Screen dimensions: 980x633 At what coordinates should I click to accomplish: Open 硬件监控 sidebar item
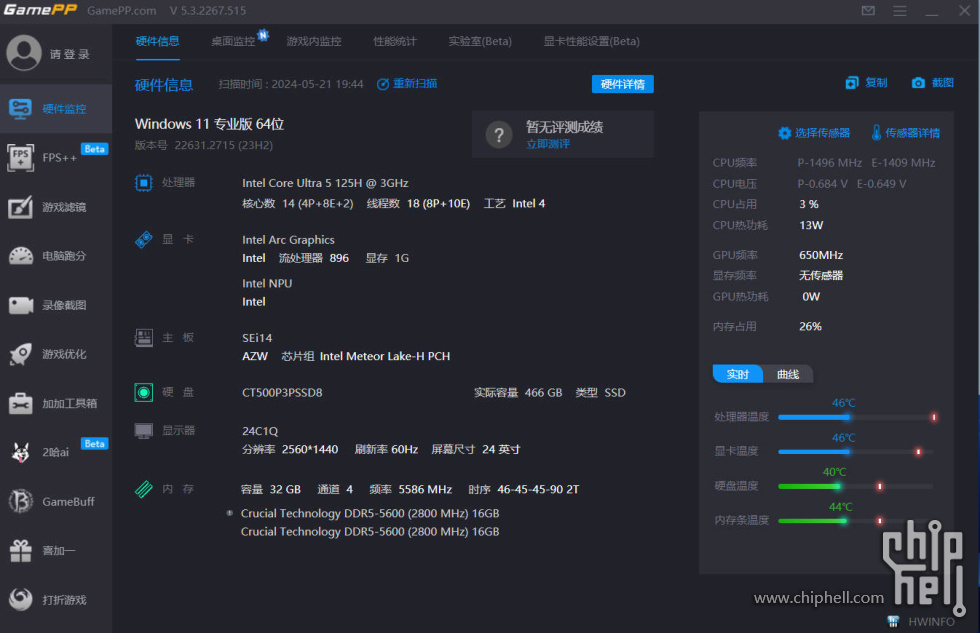[56, 109]
